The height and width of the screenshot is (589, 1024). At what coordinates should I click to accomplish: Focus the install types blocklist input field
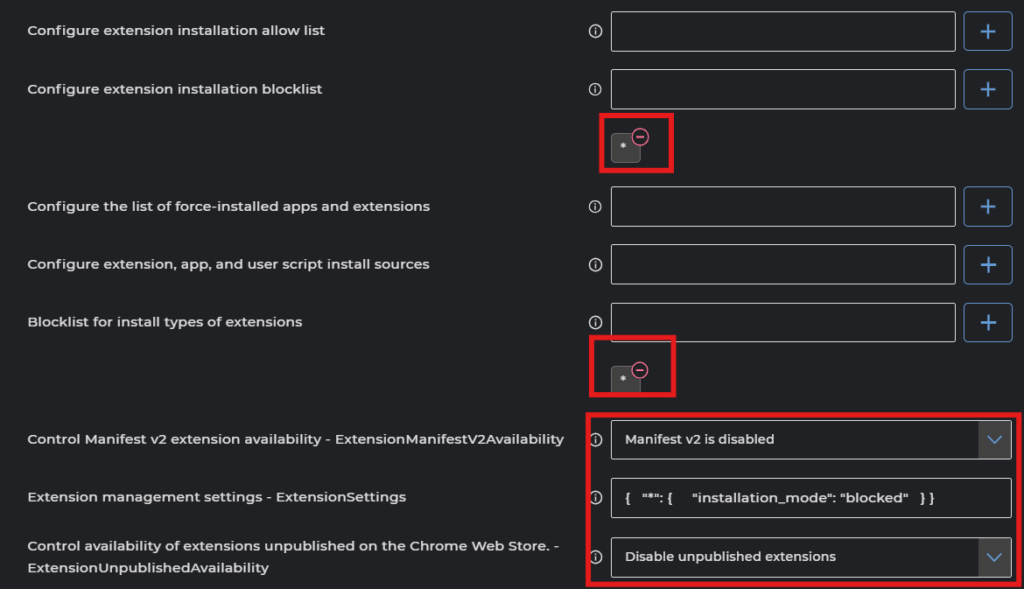(x=783, y=323)
